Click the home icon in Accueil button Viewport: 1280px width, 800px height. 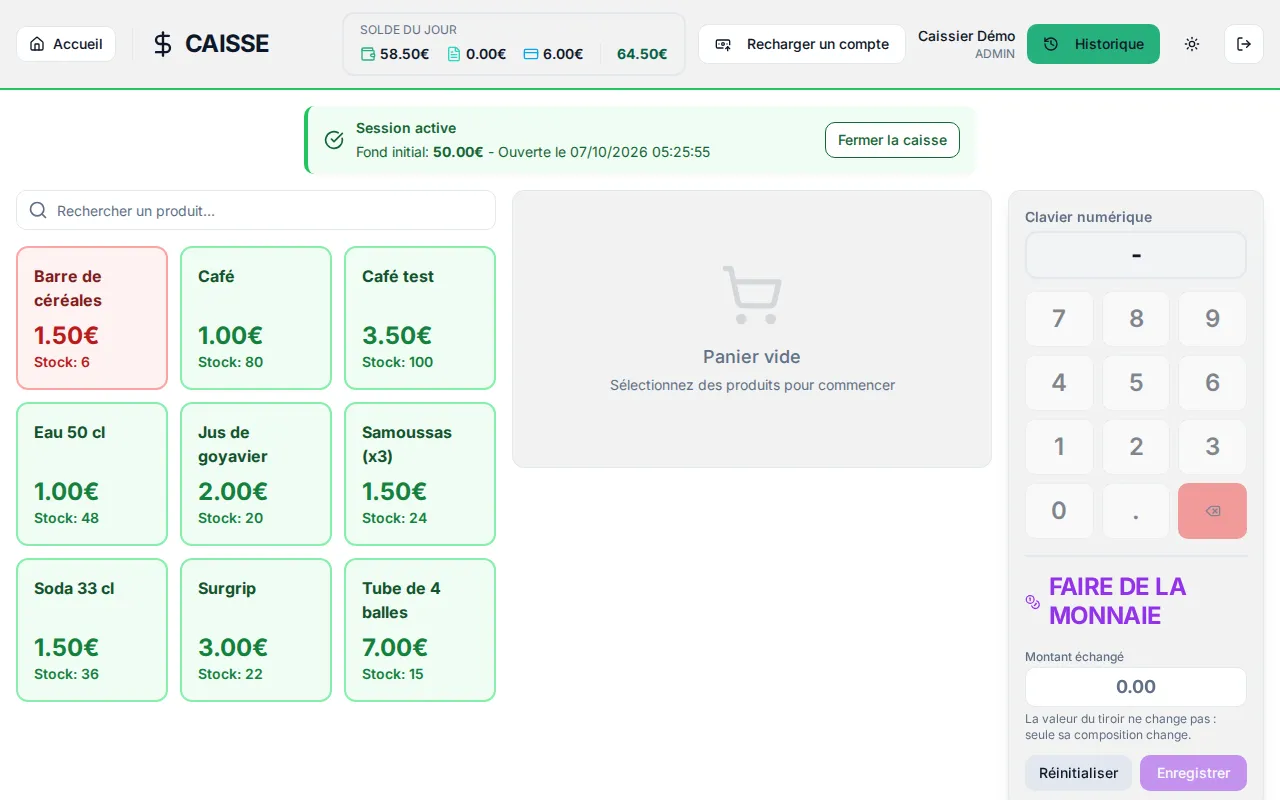click(x=37, y=44)
